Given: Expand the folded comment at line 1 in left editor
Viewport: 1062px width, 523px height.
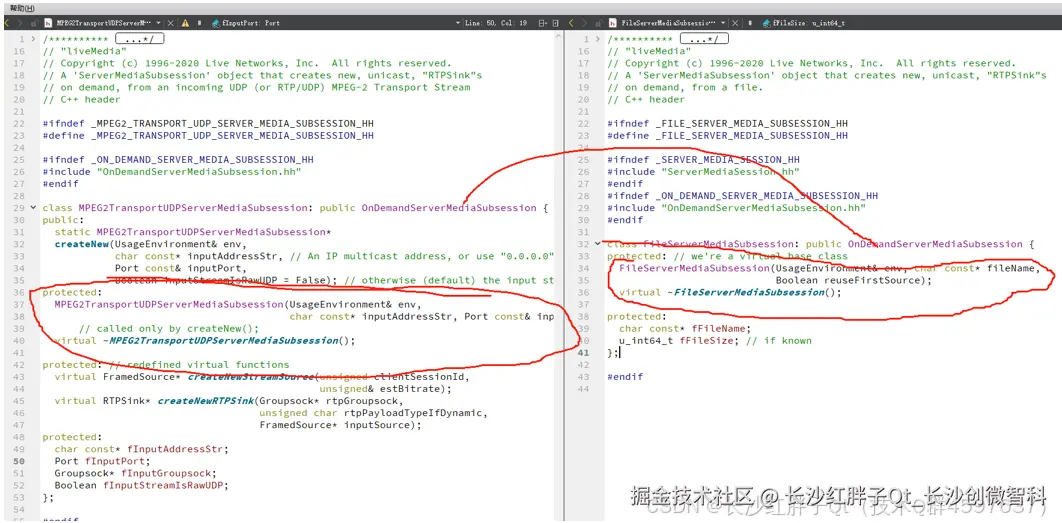Looking at the screenshot, I should 33,39.
